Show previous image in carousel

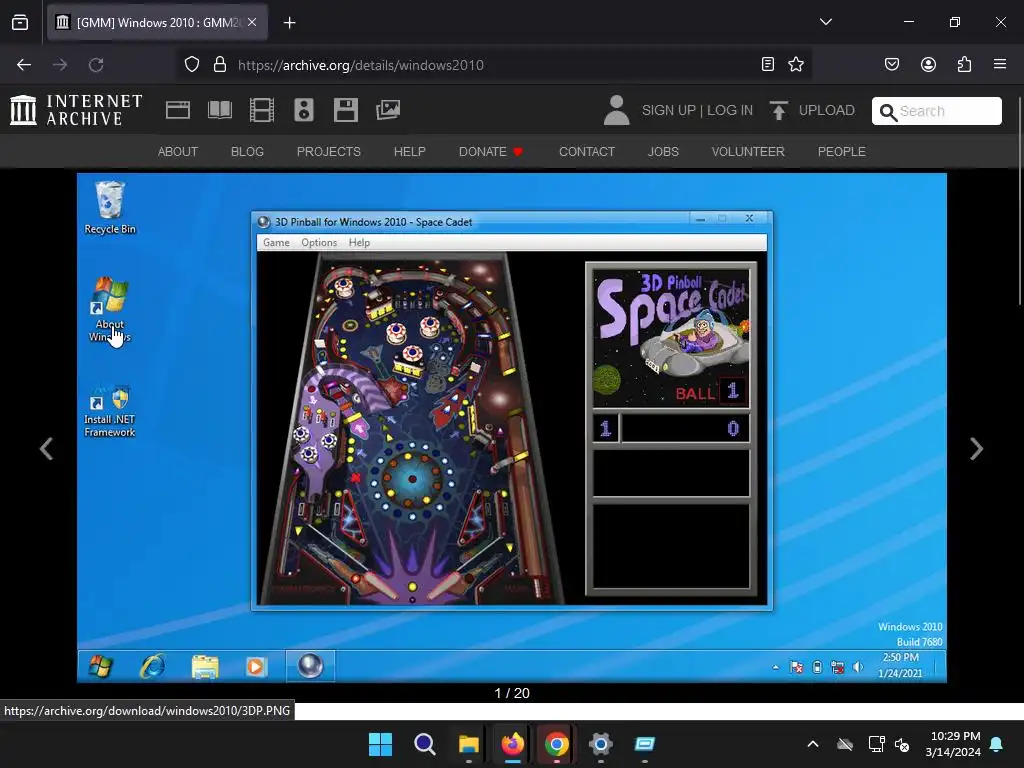(46, 449)
